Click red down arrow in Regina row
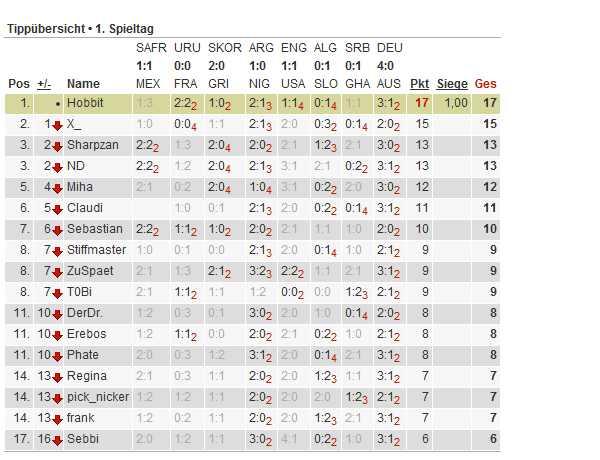This screenshot has width=600, height=460. (x=57, y=376)
